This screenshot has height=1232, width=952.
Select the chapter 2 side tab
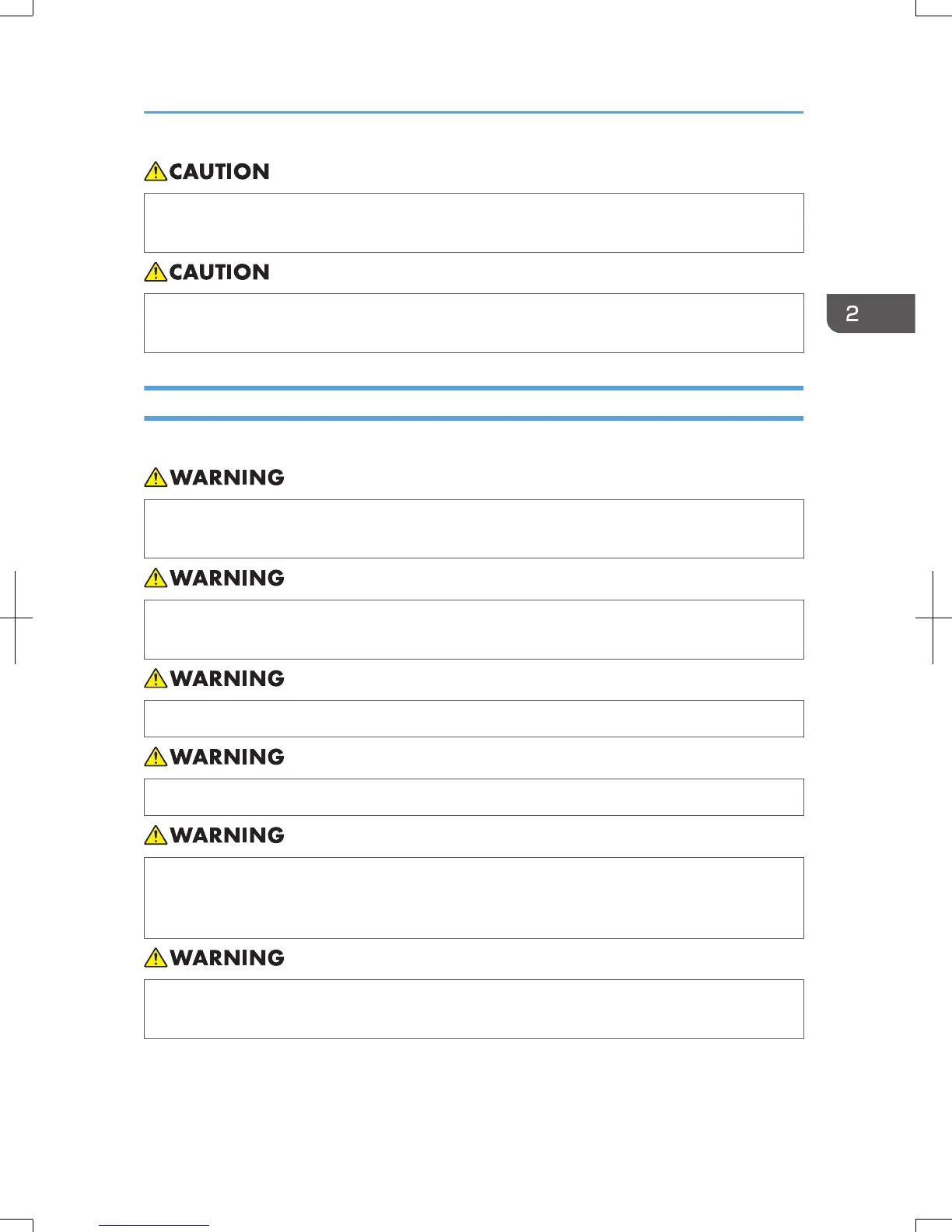(870, 313)
